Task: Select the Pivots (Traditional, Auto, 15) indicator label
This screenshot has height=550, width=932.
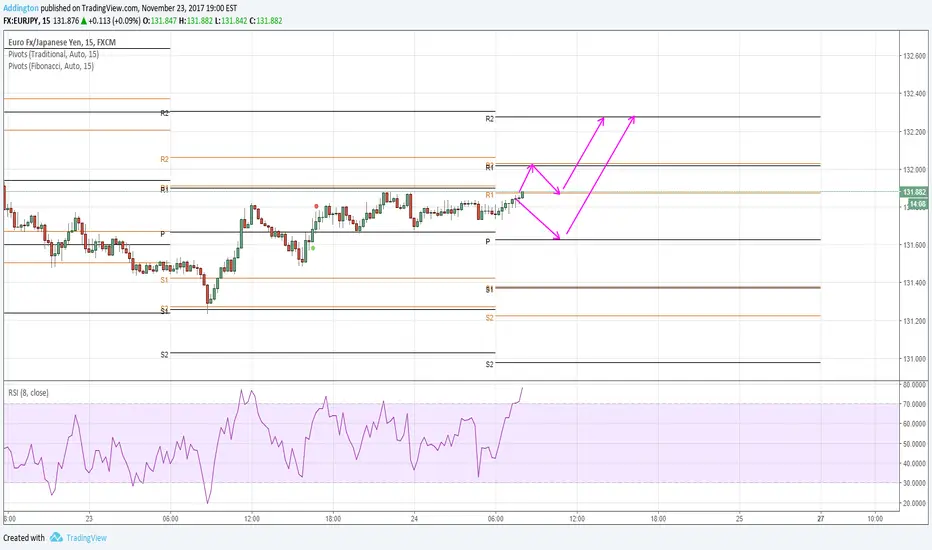Action: coord(53,54)
